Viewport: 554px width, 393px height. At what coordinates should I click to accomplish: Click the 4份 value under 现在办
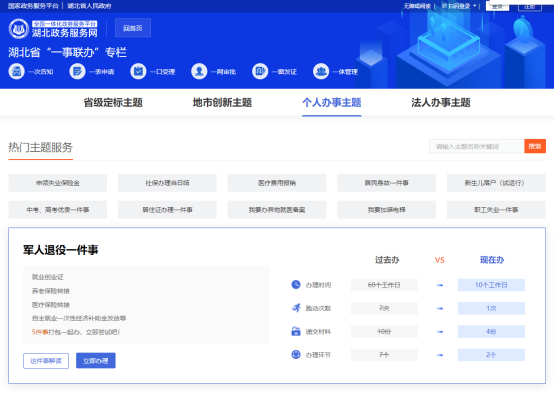pyautogui.click(x=491, y=332)
